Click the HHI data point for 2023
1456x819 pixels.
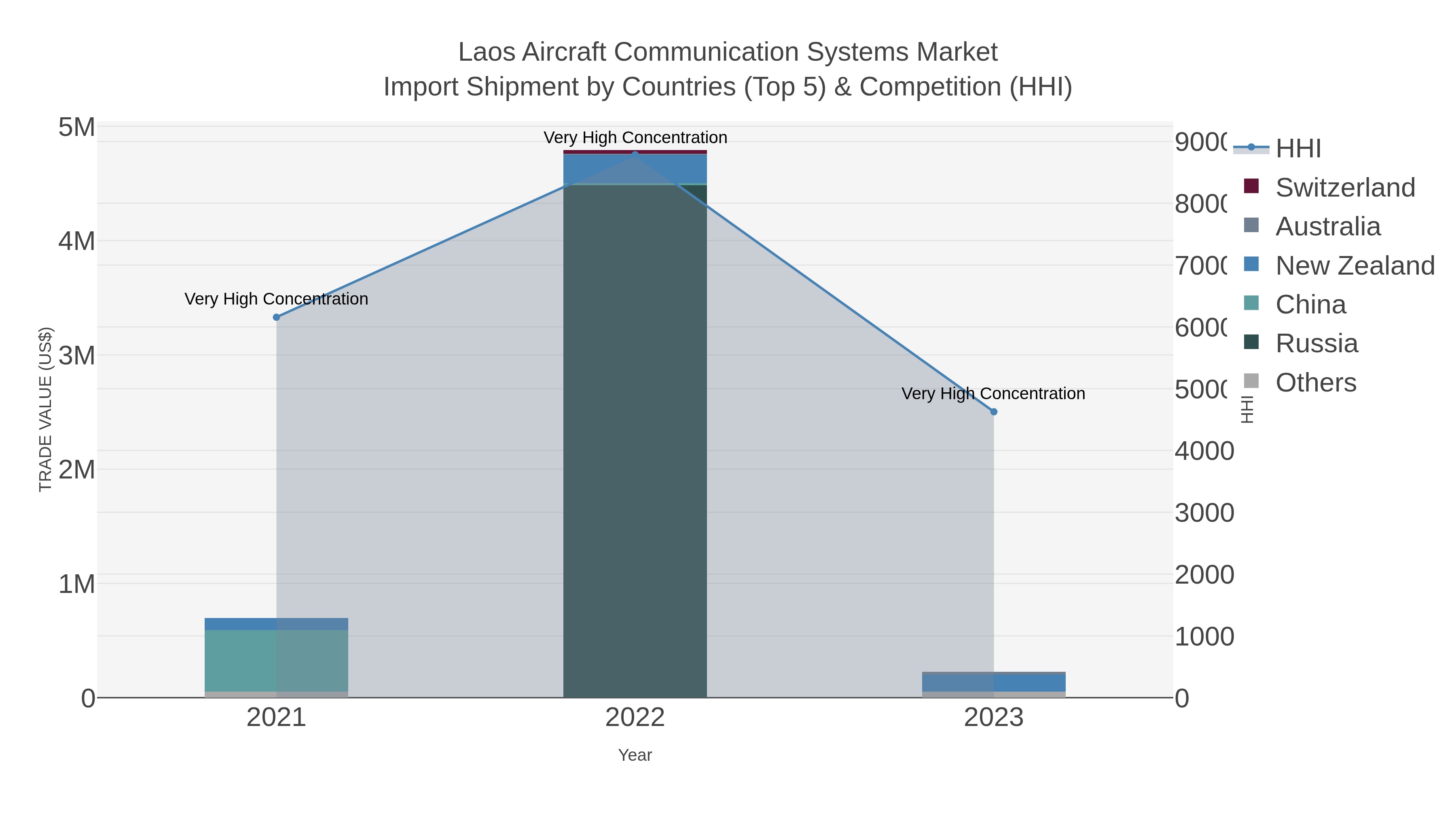point(994,411)
